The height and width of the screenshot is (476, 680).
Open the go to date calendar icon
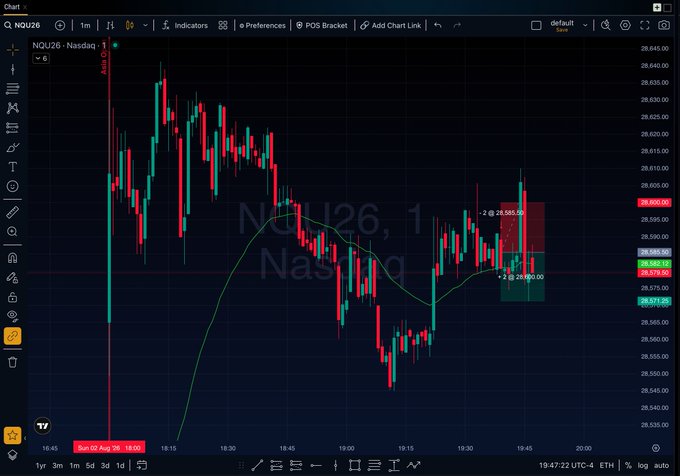[142, 465]
